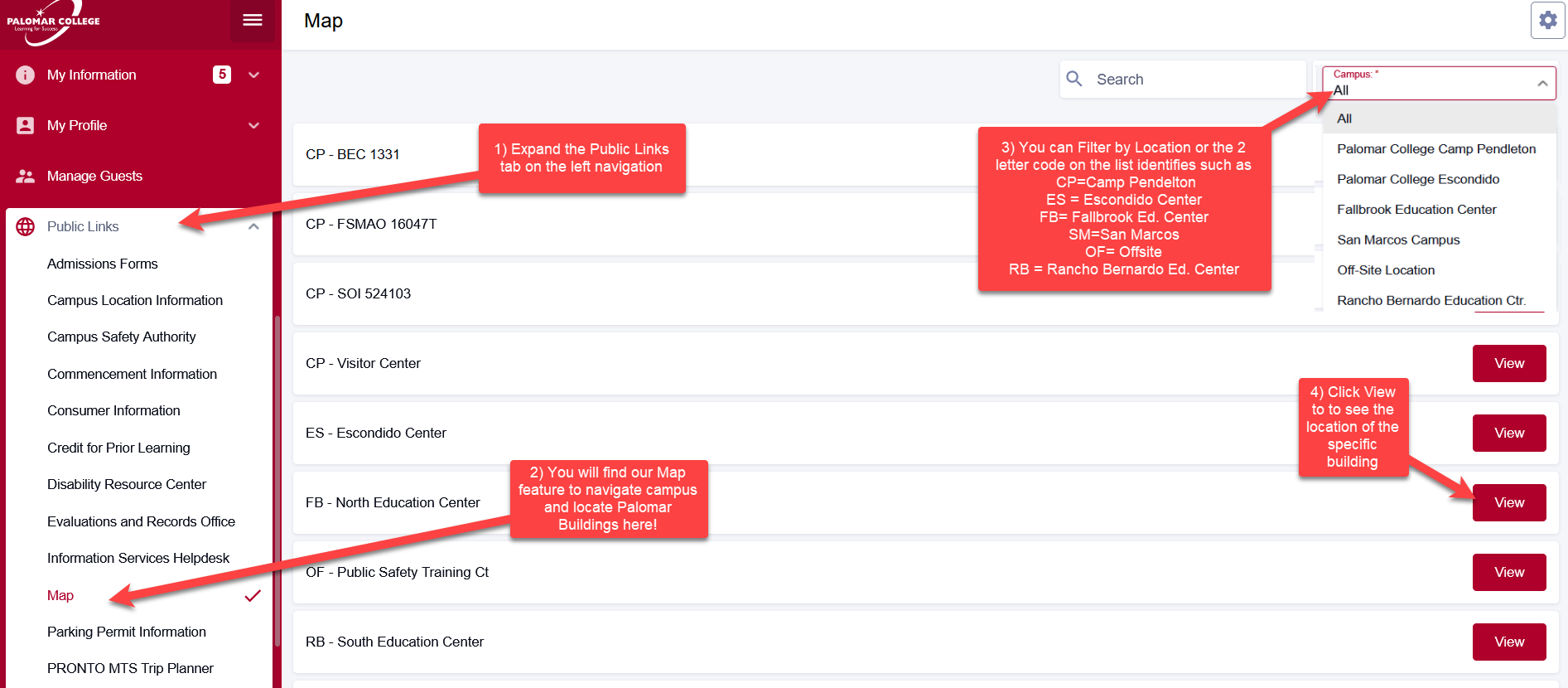Open Consumer Information page
This screenshot has width=1568, height=688.
[113, 410]
